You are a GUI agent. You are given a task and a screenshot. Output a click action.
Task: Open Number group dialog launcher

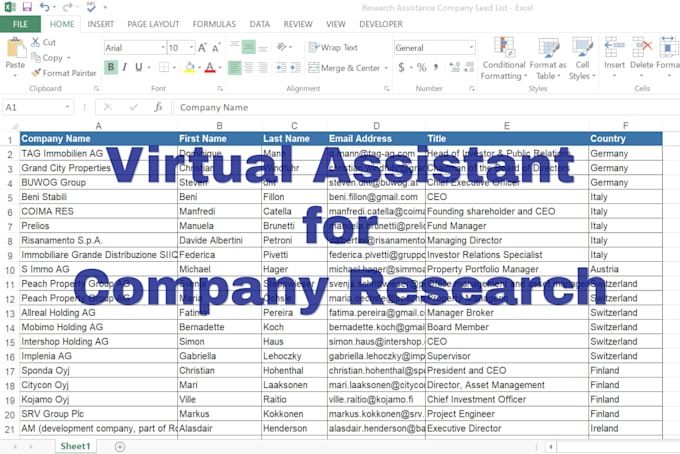(472, 88)
